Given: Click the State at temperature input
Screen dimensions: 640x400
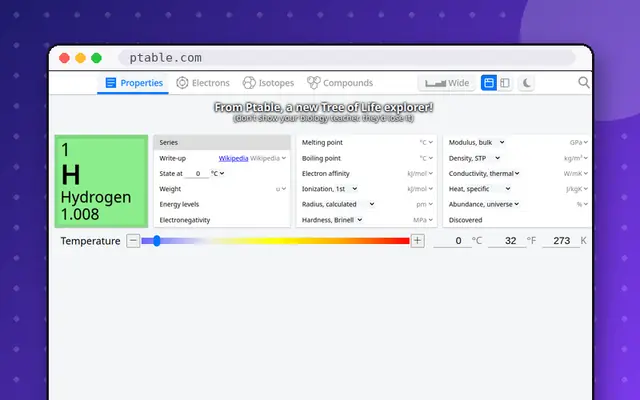Looking at the screenshot, I should click(x=197, y=173).
